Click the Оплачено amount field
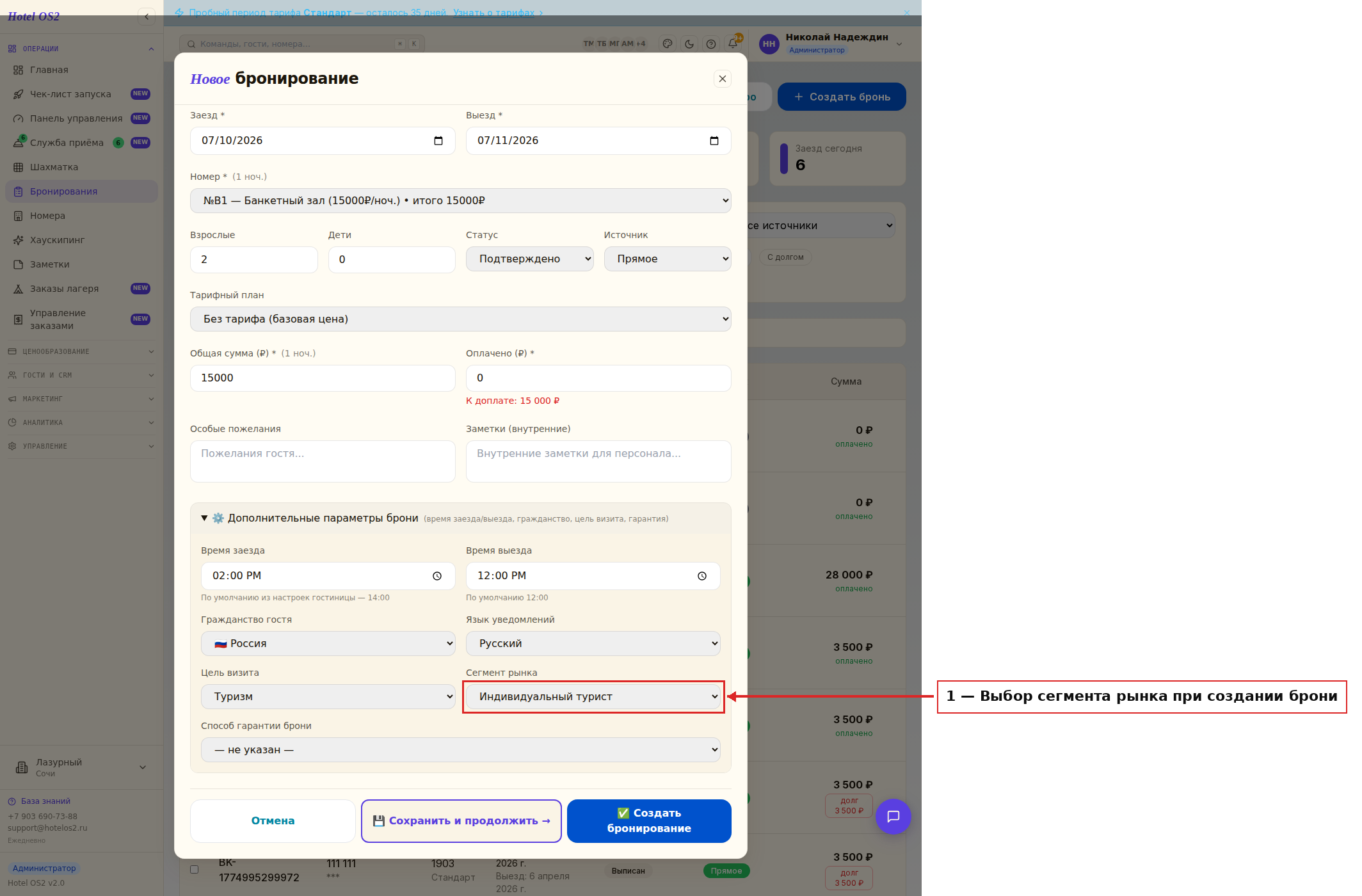The image size is (1362, 896). click(x=598, y=378)
